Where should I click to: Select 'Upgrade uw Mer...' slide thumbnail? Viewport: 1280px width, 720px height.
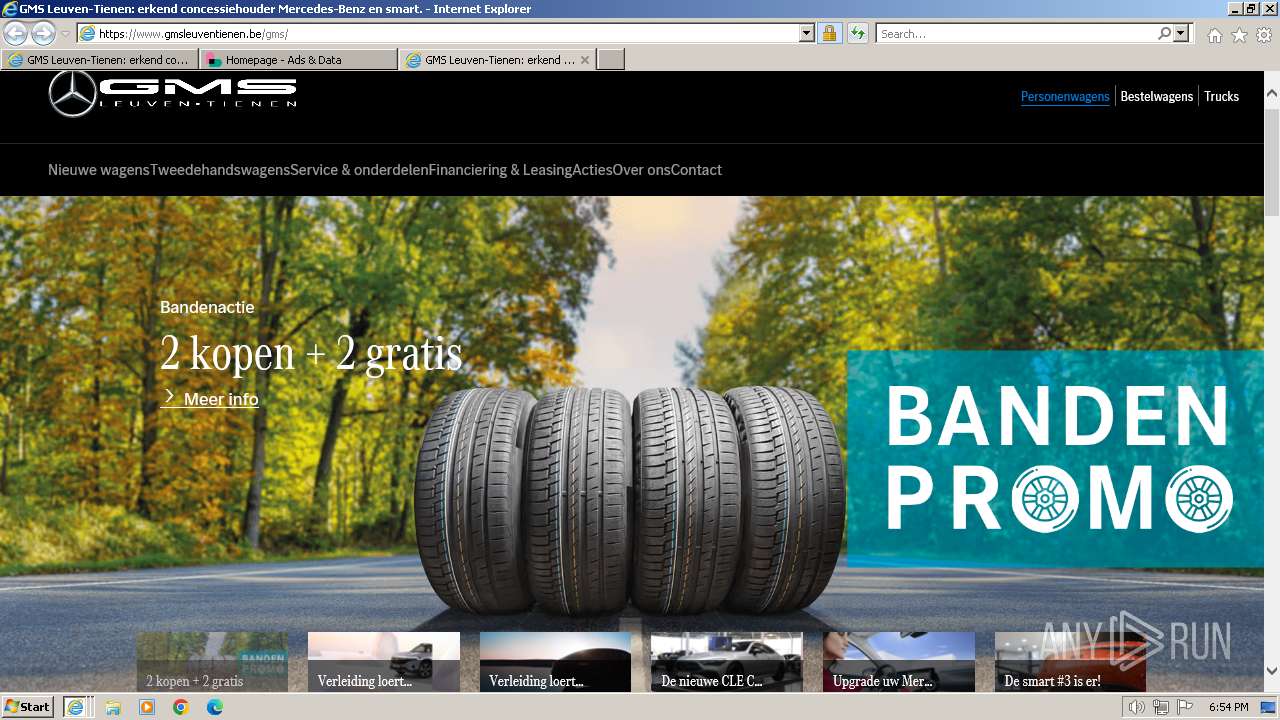click(x=899, y=662)
